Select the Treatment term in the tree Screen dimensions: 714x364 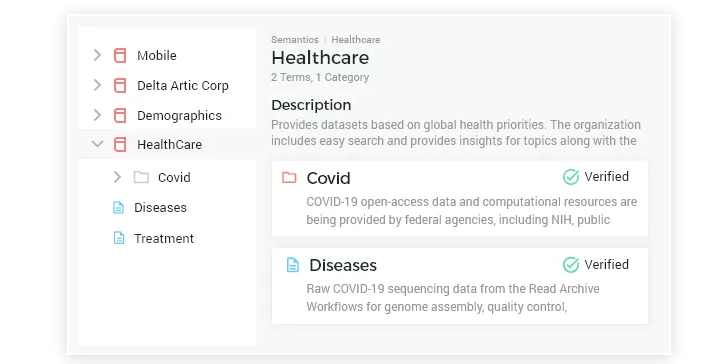pos(164,238)
